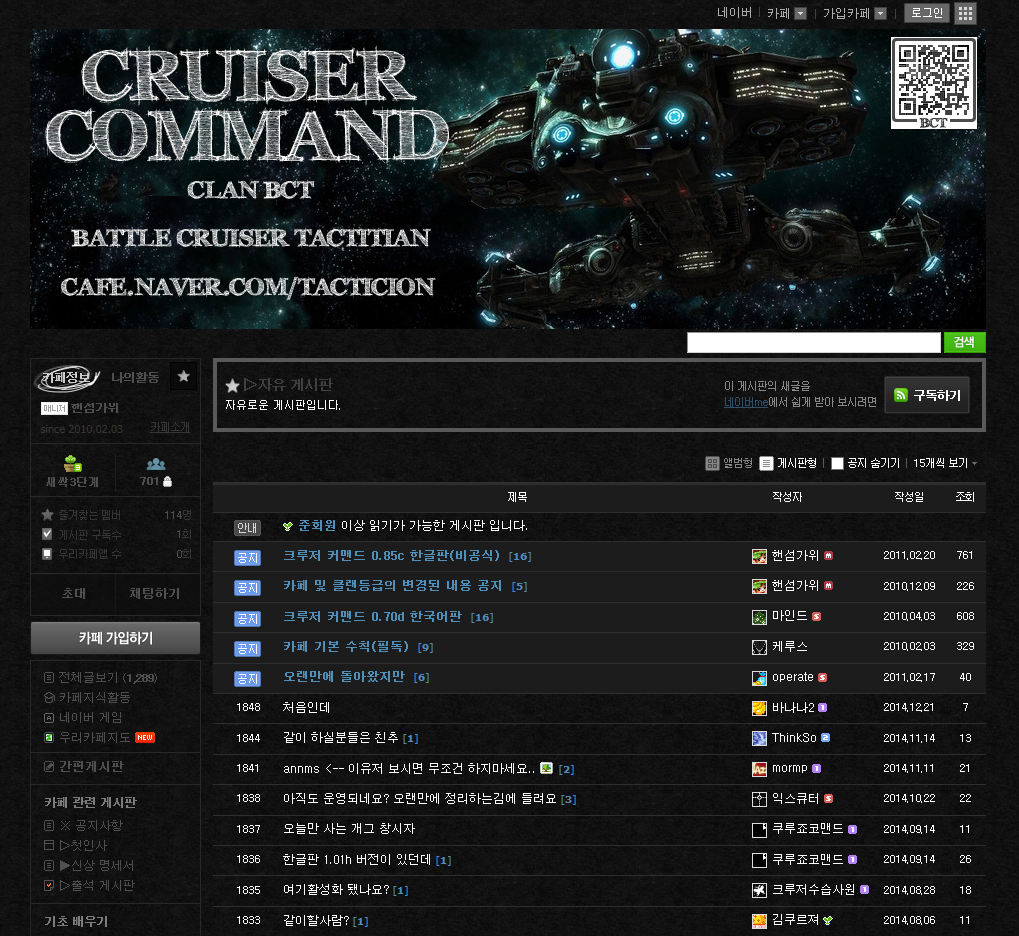Click the 채팅하기 chat button
The image size is (1019, 936).
coord(155,593)
